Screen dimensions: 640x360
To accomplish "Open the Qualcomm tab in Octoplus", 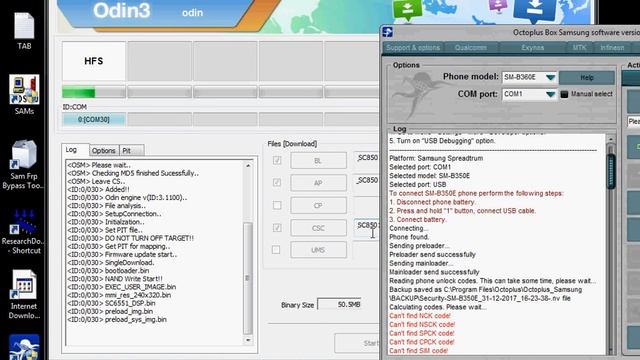I will tap(471, 47).
